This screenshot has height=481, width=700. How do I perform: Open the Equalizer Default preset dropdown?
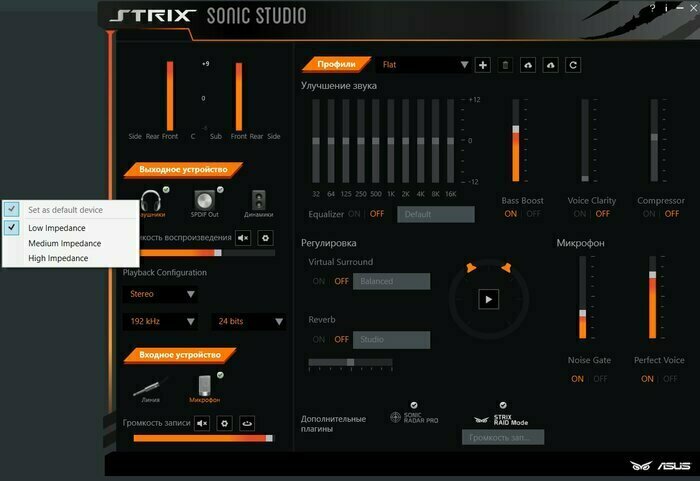[x=436, y=214]
